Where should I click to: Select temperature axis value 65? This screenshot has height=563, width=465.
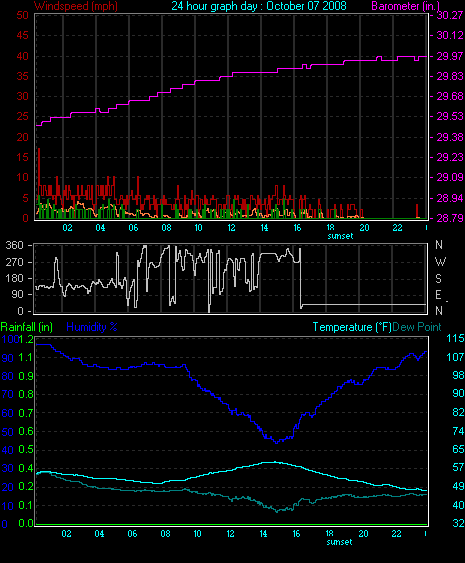(x=459, y=449)
